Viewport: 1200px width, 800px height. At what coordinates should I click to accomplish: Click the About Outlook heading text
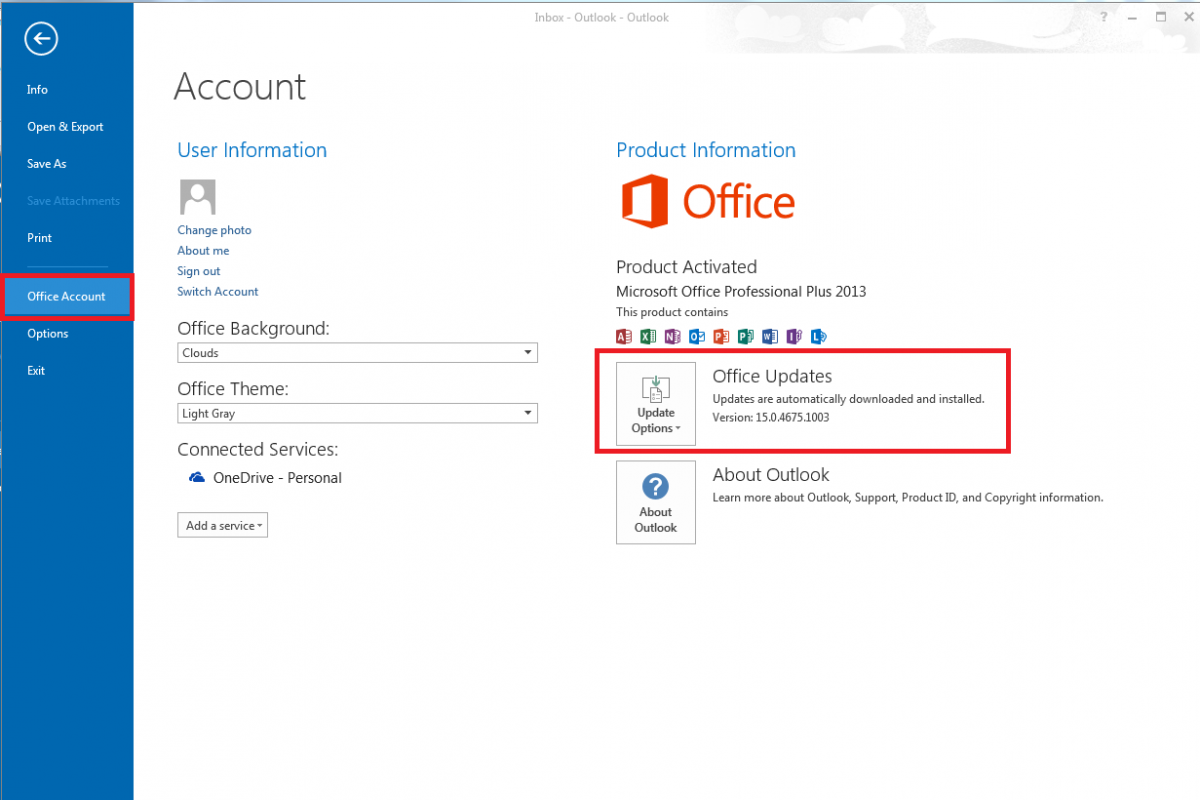click(x=771, y=475)
